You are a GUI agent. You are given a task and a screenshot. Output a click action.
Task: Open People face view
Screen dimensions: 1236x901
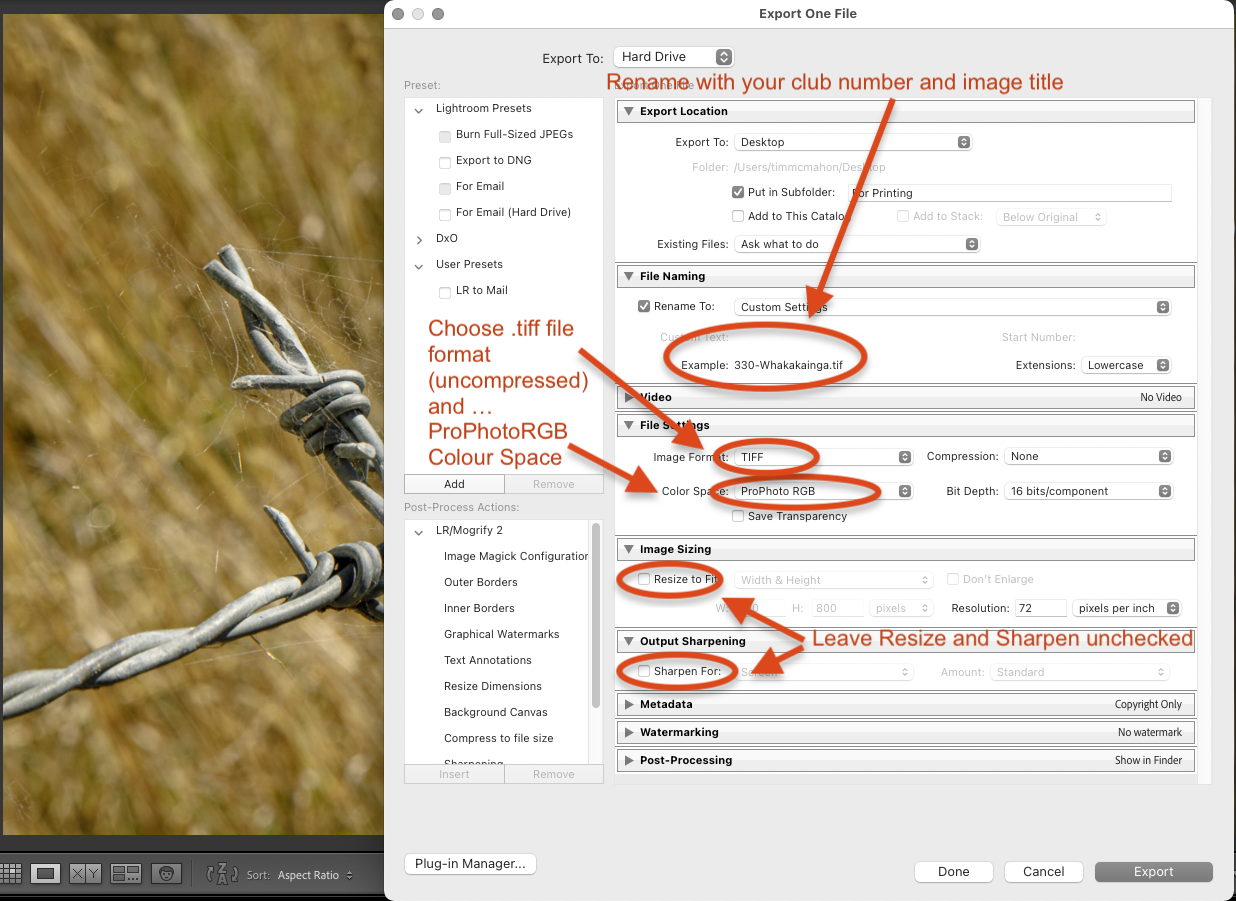tap(166, 873)
